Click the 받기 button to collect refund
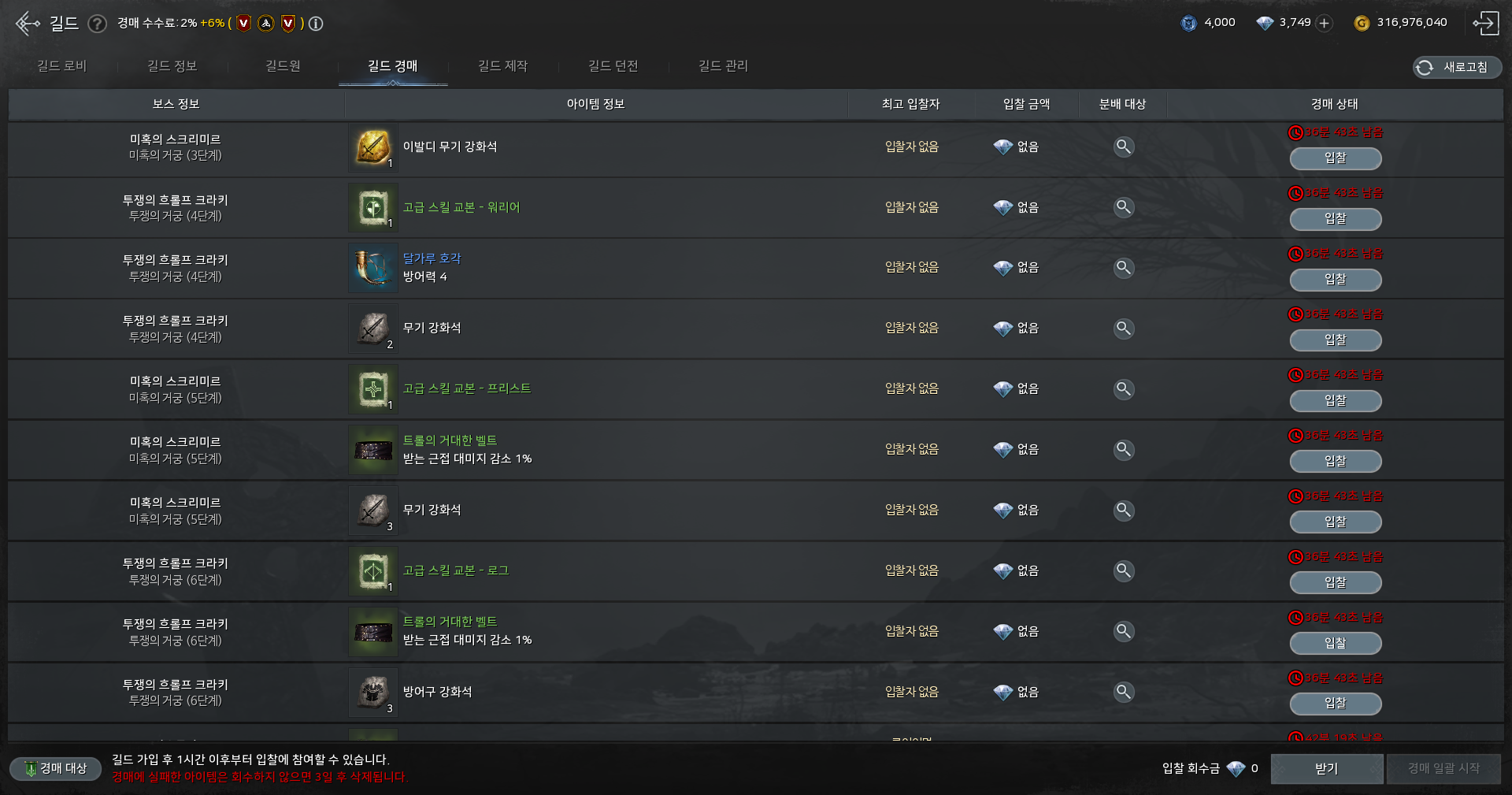 pyautogui.click(x=1327, y=768)
